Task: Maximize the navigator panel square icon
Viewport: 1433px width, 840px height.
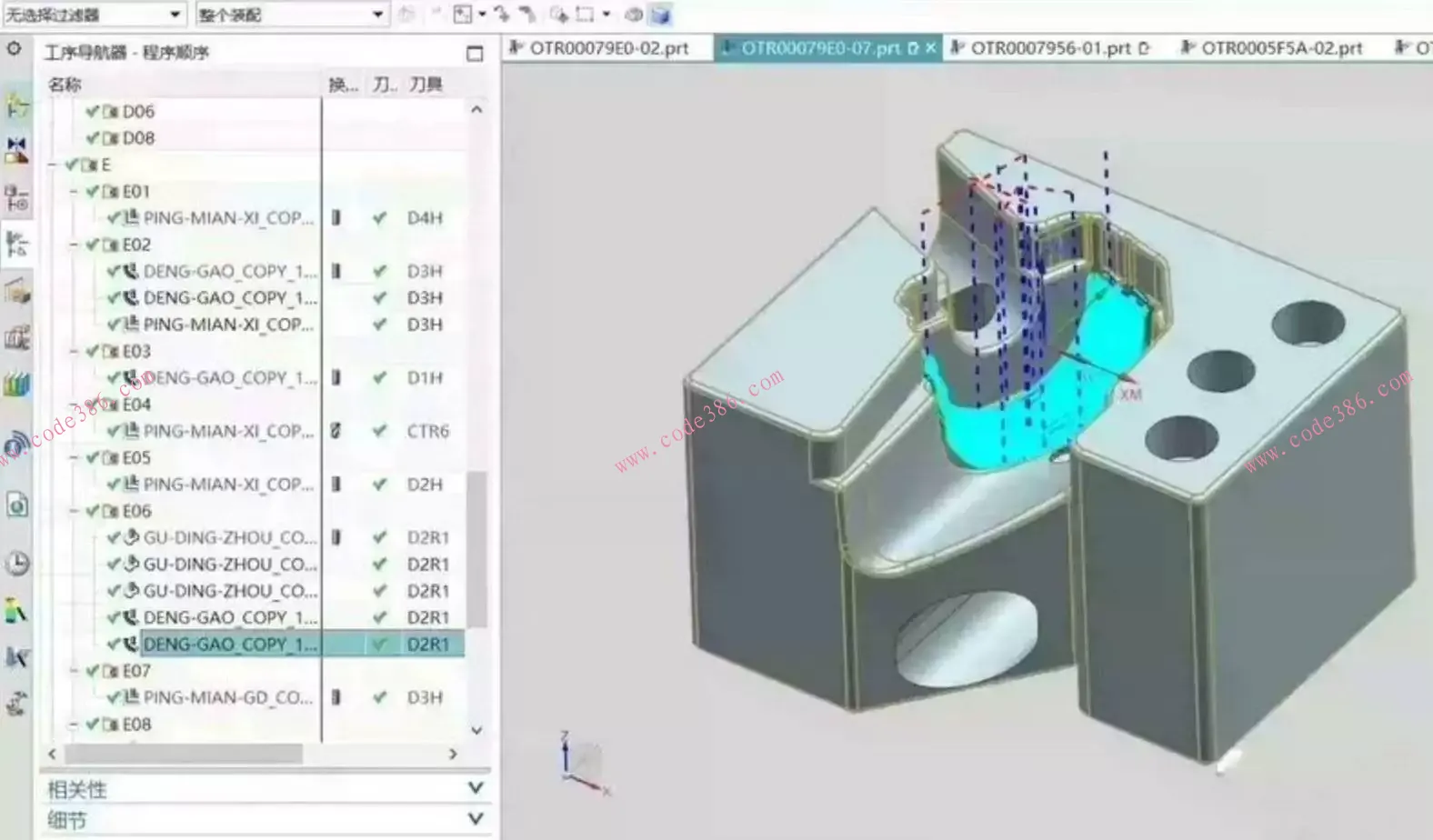Action: click(x=475, y=54)
